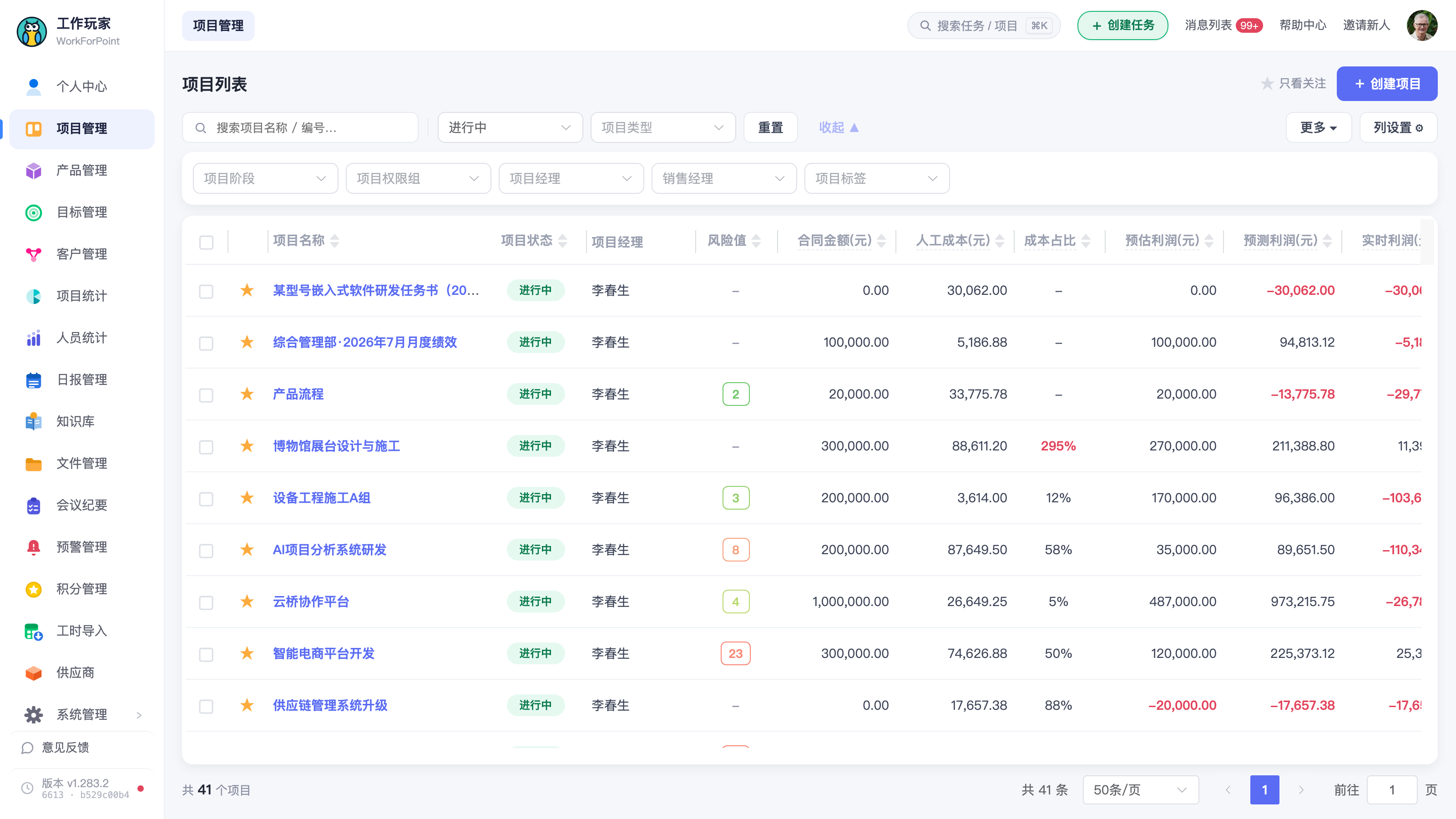The height and width of the screenshot is (819, 1456).
Task: Click the 客户管理 icon in sidebar
Action: (33, 254)
